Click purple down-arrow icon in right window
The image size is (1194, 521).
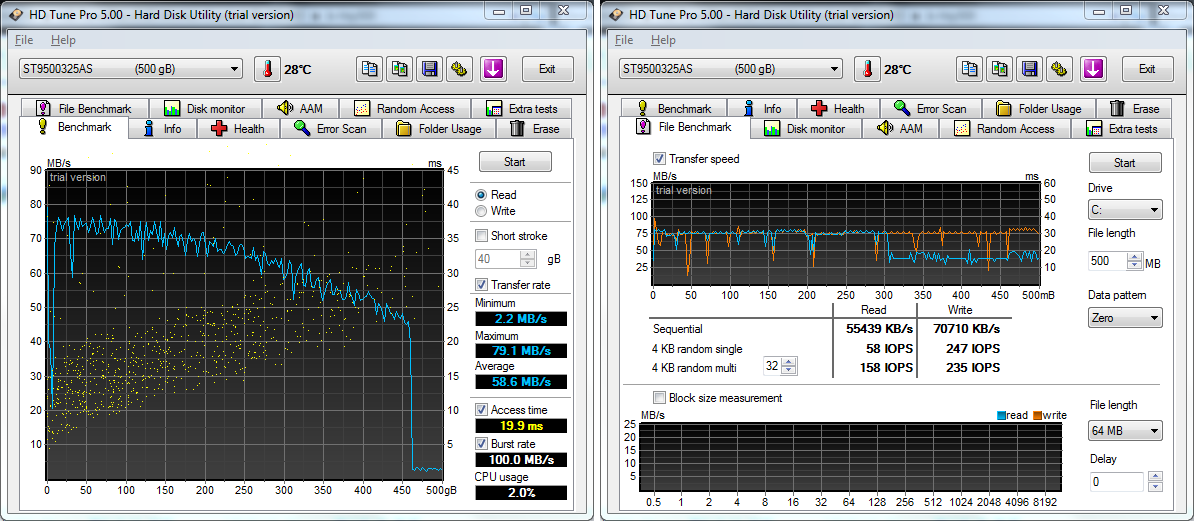[1093, 69]
